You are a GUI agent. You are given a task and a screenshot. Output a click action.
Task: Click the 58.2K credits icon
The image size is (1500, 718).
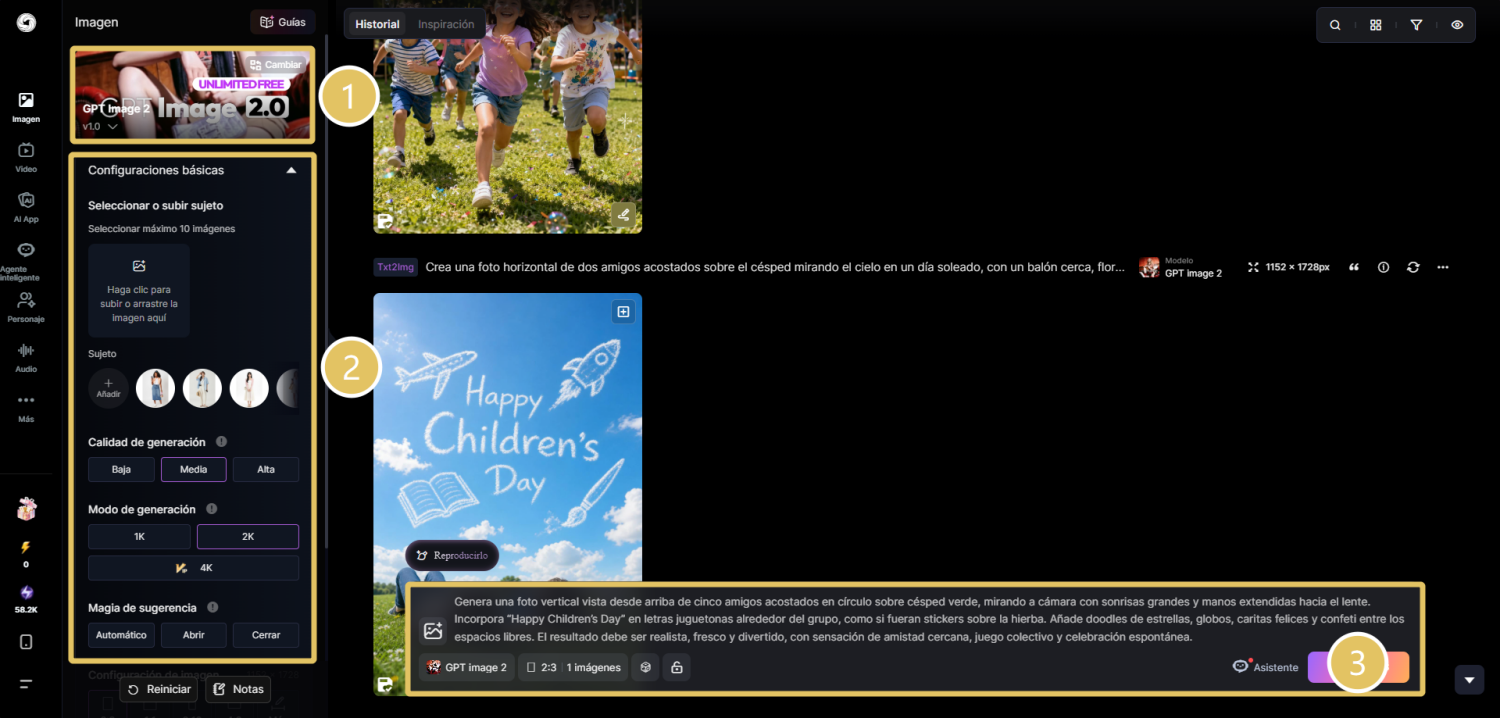pos(26,592)
